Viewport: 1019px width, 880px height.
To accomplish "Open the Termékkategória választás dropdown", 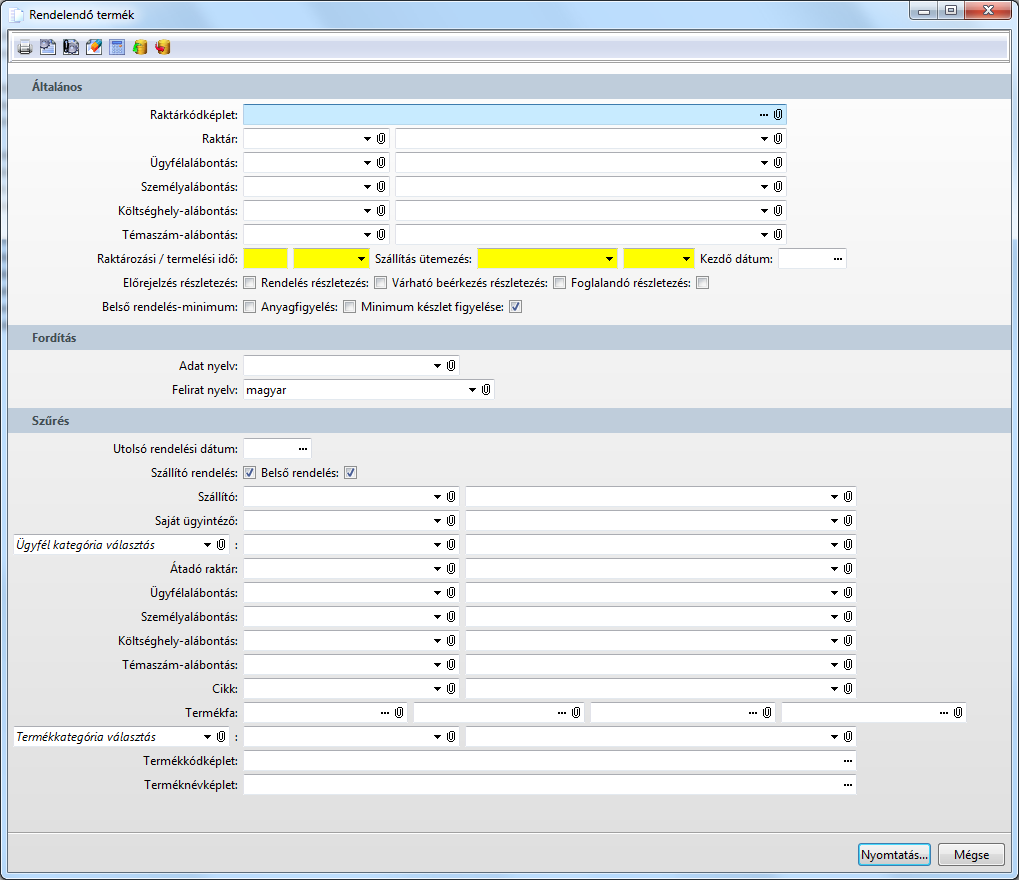I will point(207,737).
